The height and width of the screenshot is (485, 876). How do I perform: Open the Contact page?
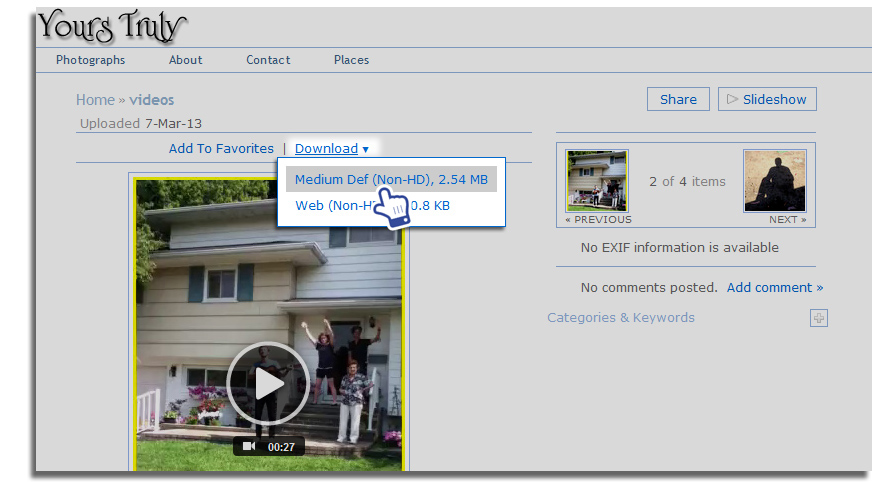tap(268, 60)
